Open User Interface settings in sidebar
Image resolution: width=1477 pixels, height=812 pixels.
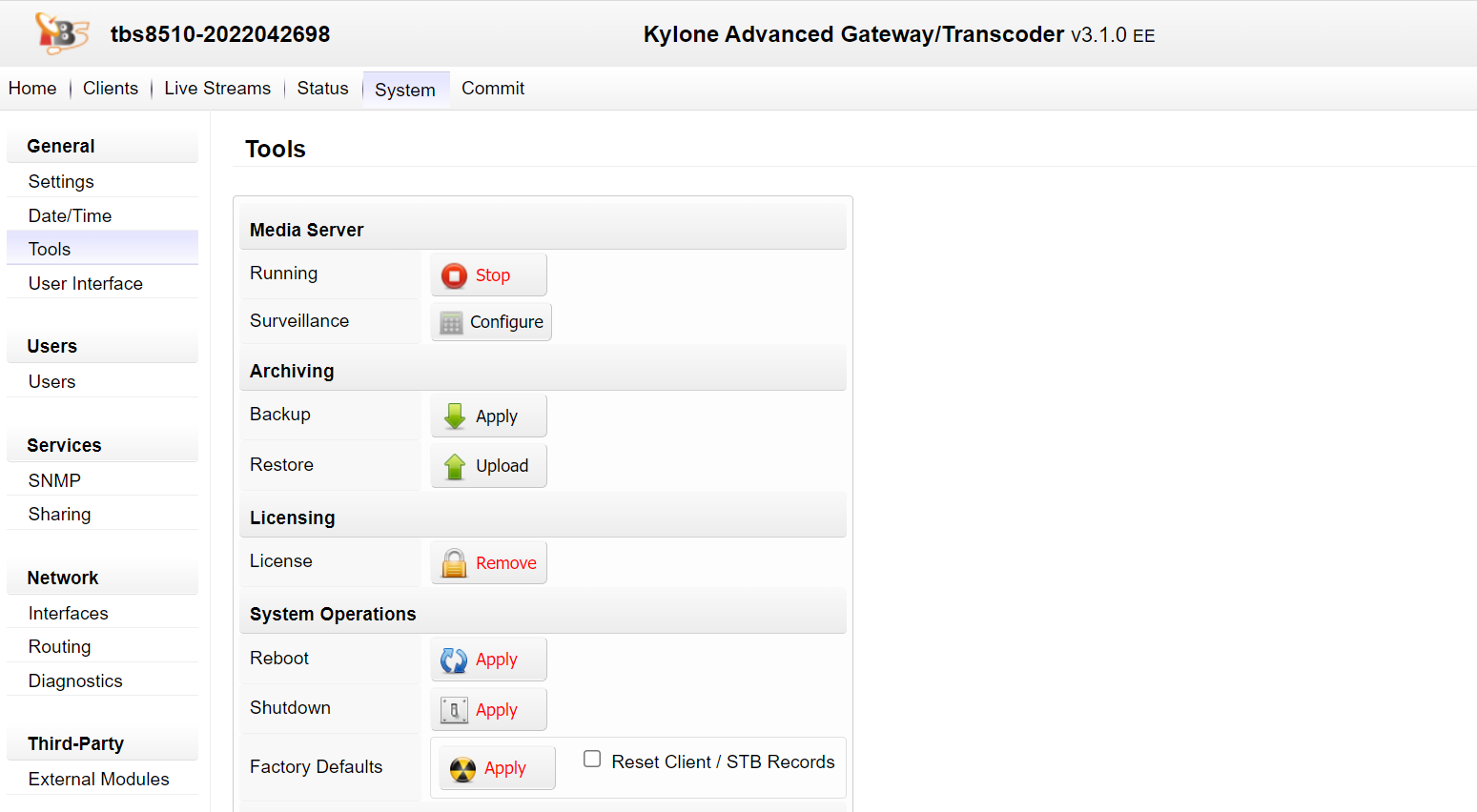85,283
